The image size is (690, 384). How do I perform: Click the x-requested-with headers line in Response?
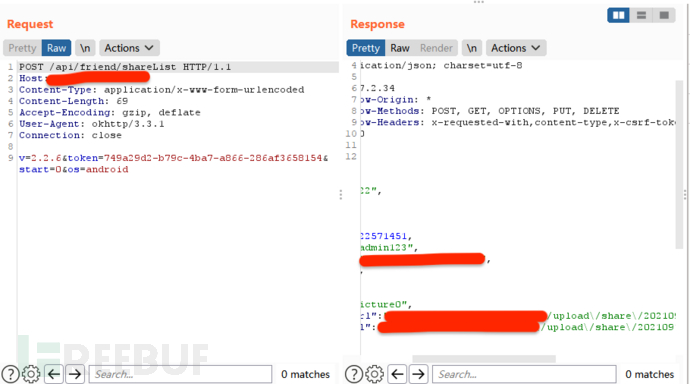pyautogui.click(x=518, y=122)
